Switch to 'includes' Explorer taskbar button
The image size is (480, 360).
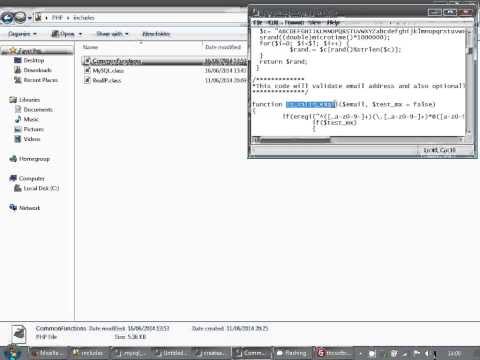click(x=88, y=353)
